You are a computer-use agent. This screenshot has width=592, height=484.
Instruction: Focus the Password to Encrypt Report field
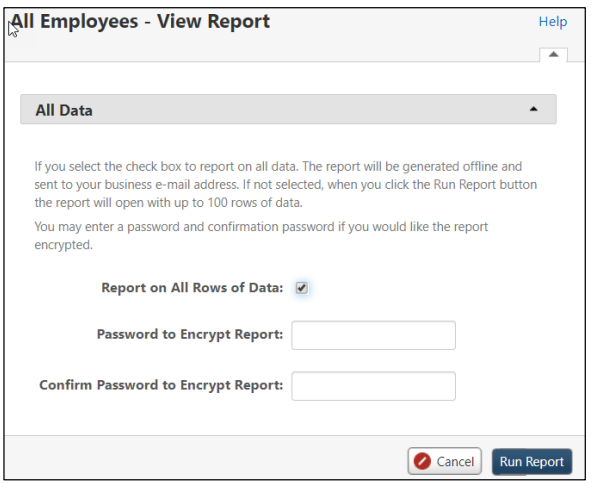373,335
